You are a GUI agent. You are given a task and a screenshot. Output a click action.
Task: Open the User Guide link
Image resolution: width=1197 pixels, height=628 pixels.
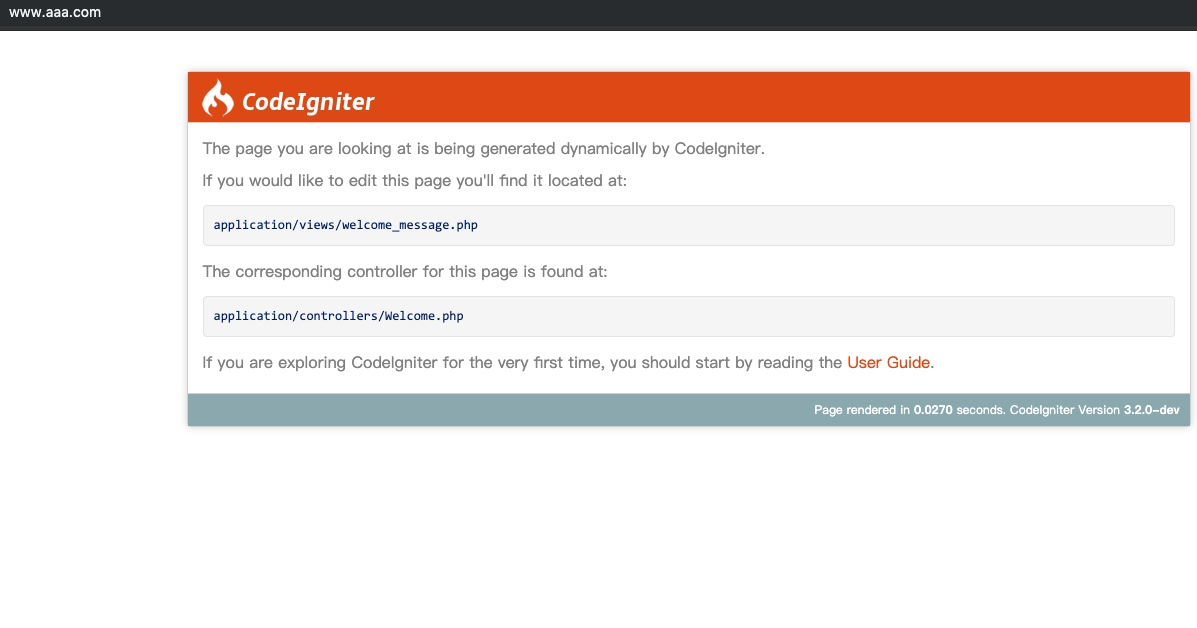tap(888, 362)
